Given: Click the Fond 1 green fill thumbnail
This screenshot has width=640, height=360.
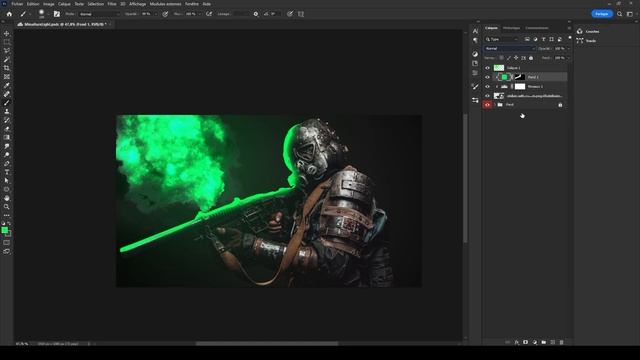Looking at the screenshot, I should (x=504, y=77).
